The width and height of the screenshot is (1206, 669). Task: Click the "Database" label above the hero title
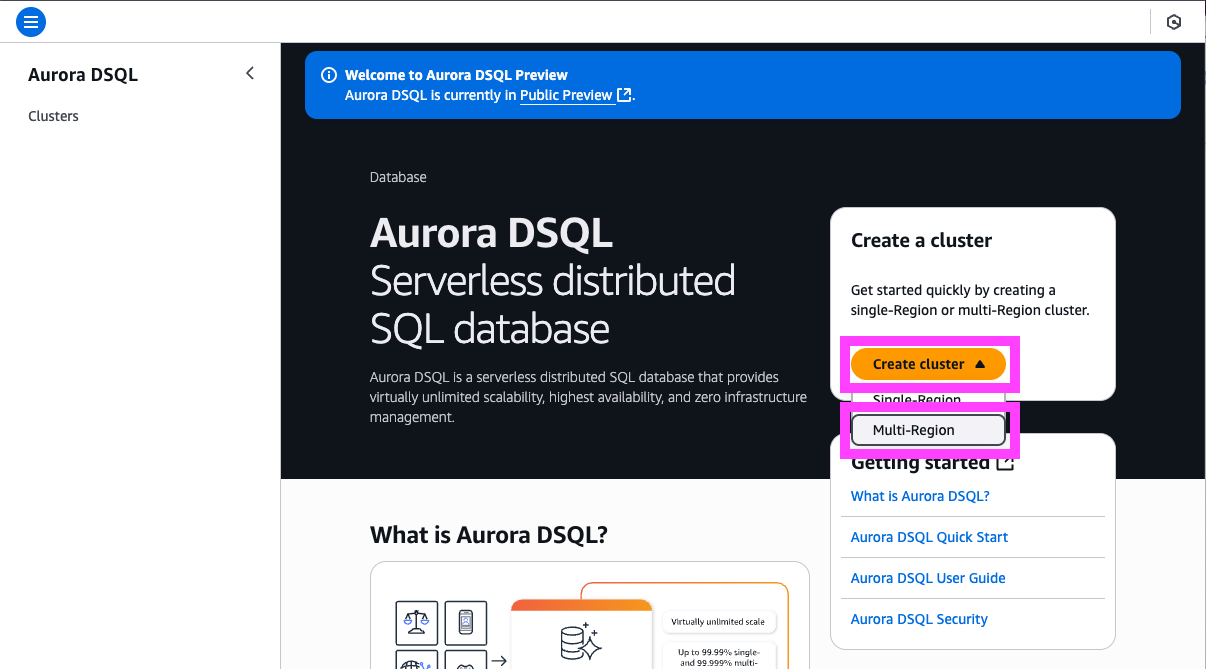[398, 177]
